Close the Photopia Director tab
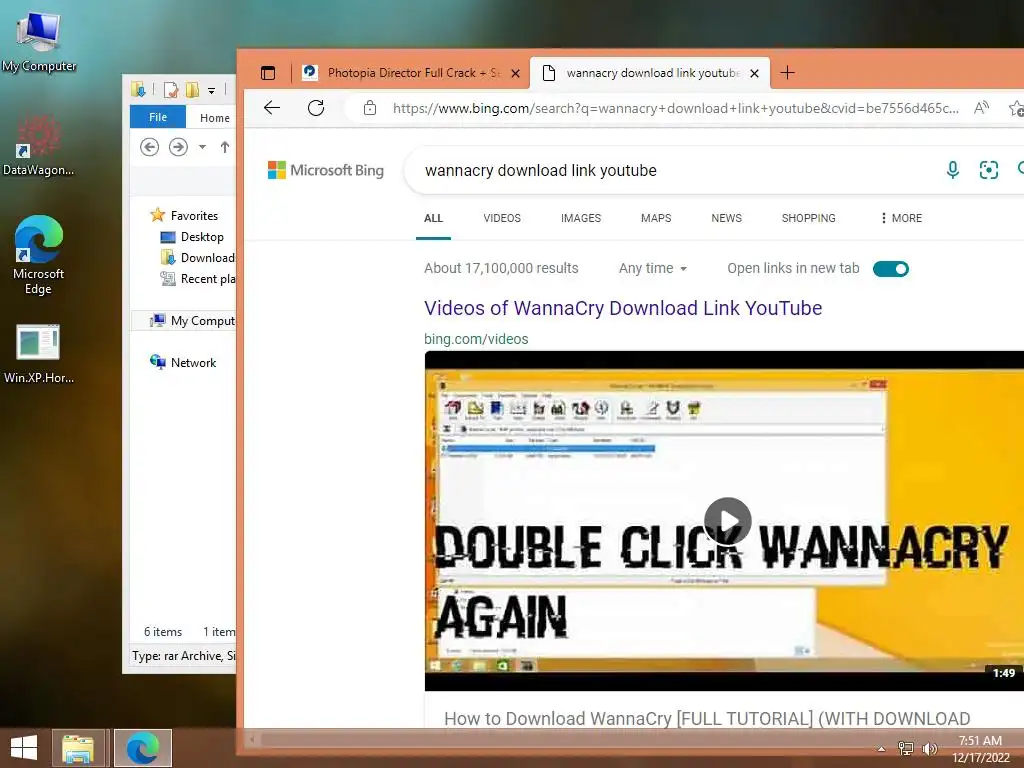1024x768 pixels. click(515, 73)
